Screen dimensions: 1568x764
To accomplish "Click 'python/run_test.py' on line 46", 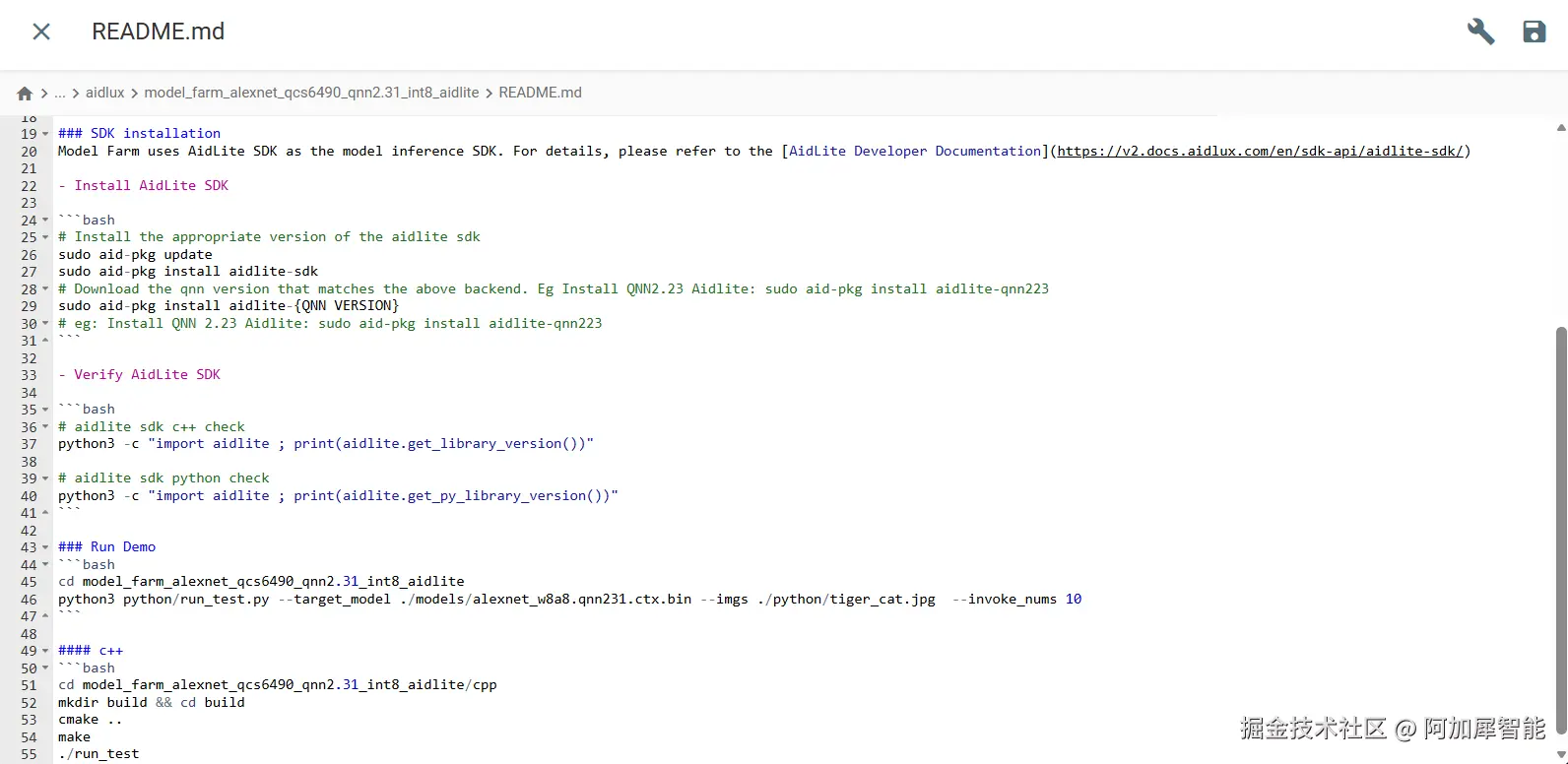I will click(196, 599).
